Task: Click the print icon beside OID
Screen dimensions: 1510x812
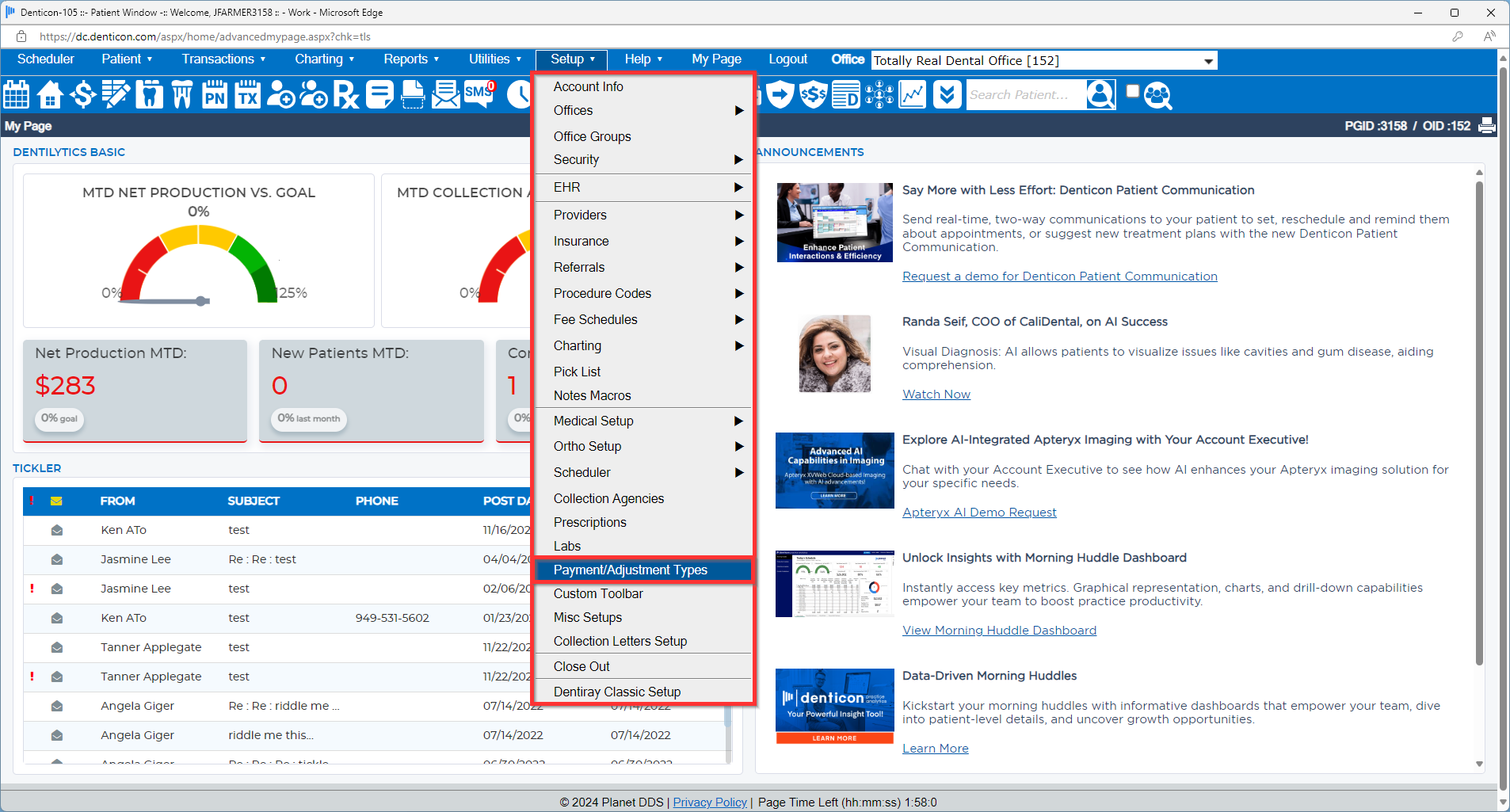Action: tap(1487, 125)
